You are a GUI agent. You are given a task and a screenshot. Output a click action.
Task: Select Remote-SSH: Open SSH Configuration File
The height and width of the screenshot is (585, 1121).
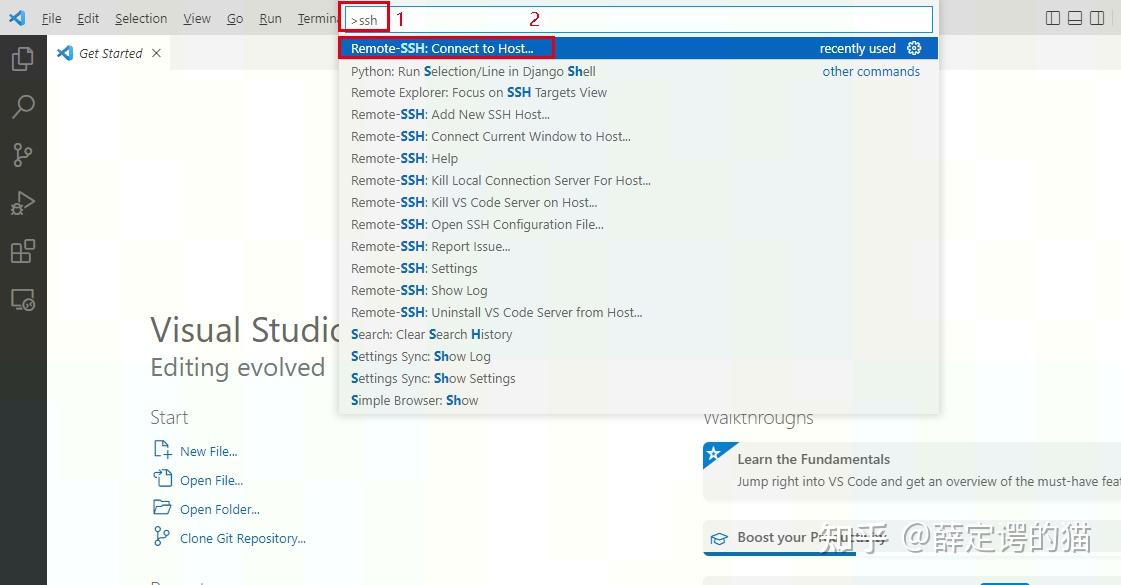(x=638, y=225)
